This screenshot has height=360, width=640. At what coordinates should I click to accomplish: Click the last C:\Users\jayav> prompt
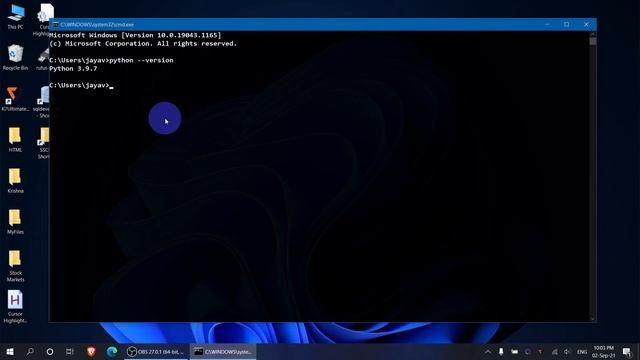(79, 85)
